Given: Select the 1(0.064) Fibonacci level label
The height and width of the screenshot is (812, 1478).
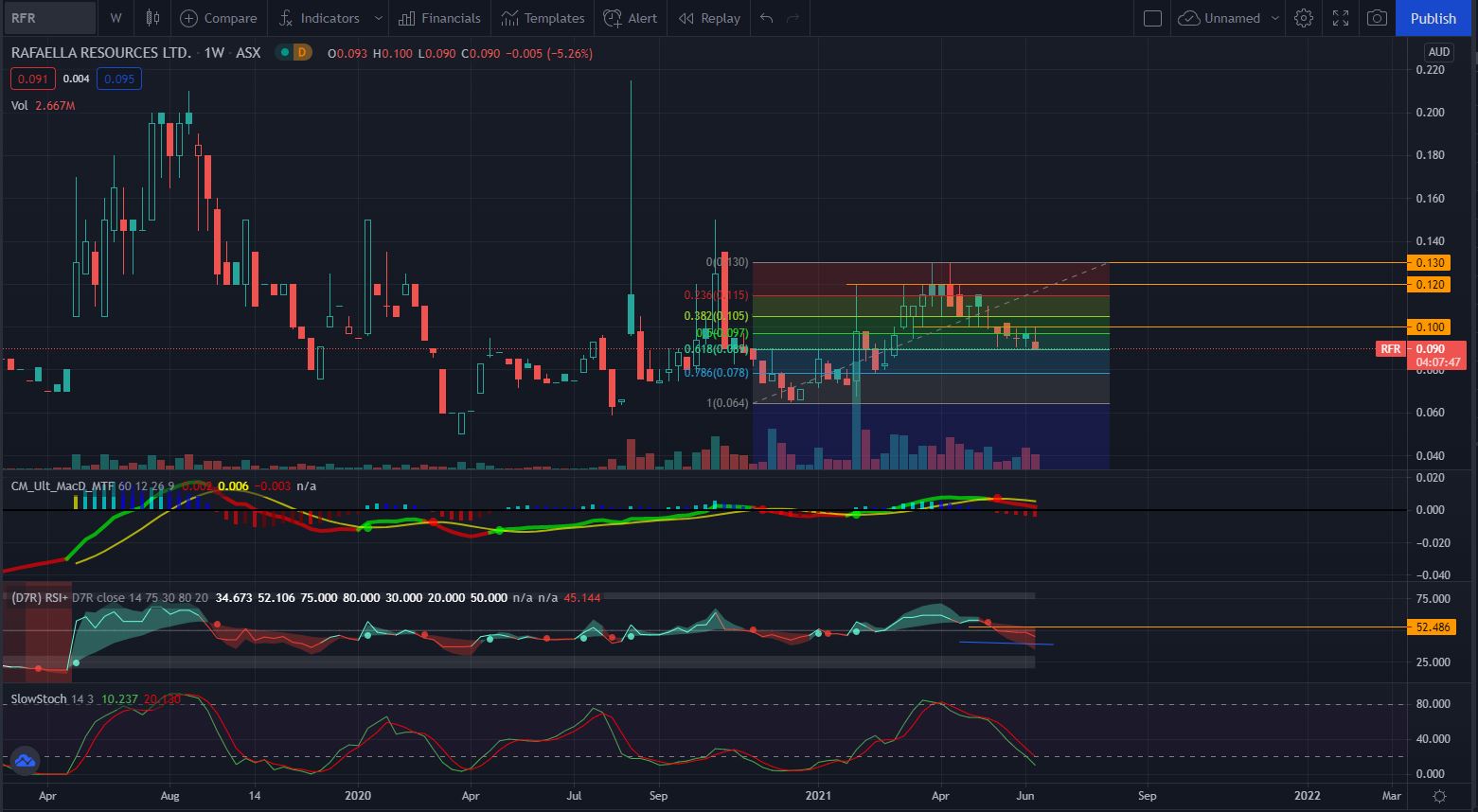Looking at the screenshot, I should (727, 403).
